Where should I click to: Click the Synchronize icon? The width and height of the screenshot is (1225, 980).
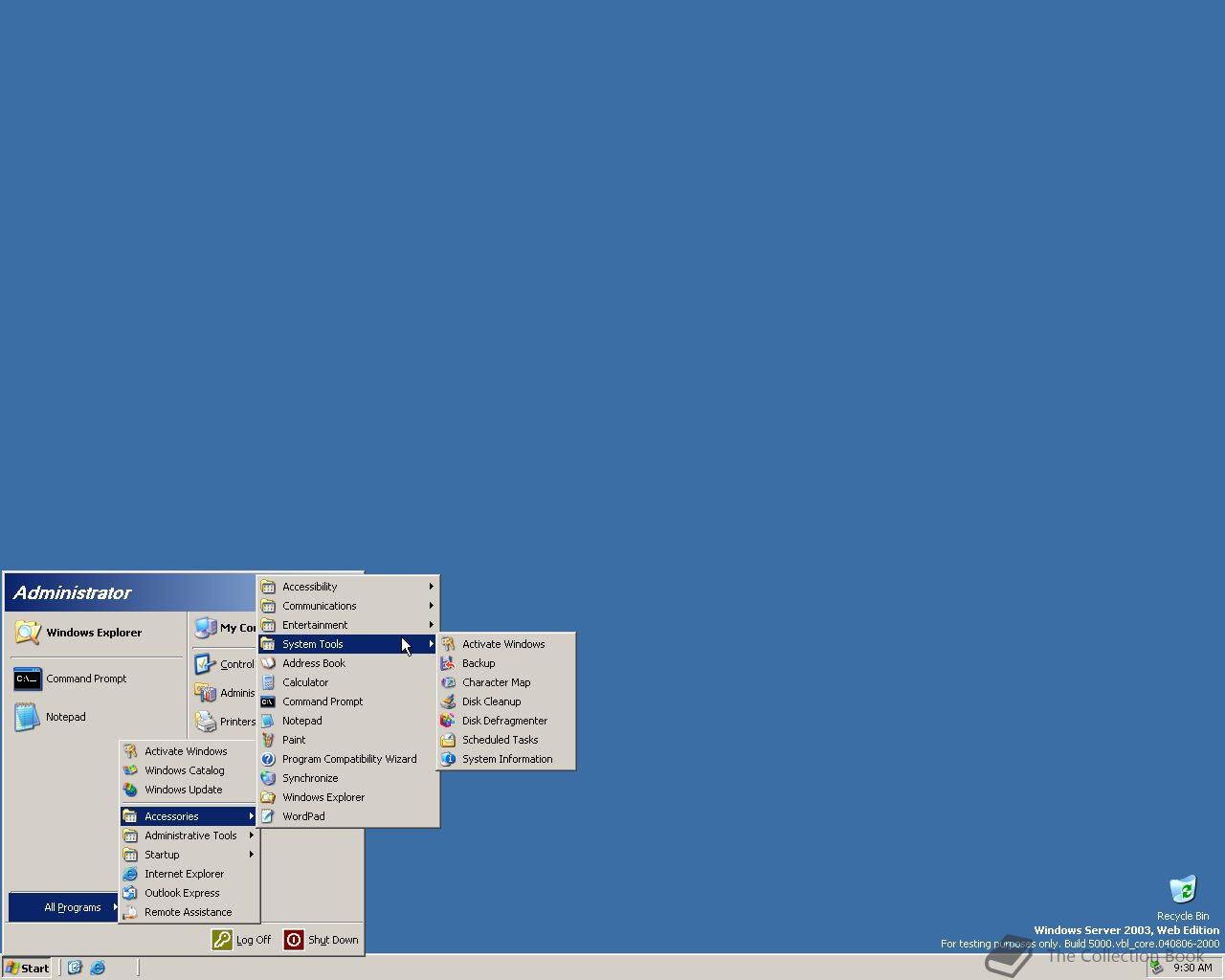tap(268, 778)
